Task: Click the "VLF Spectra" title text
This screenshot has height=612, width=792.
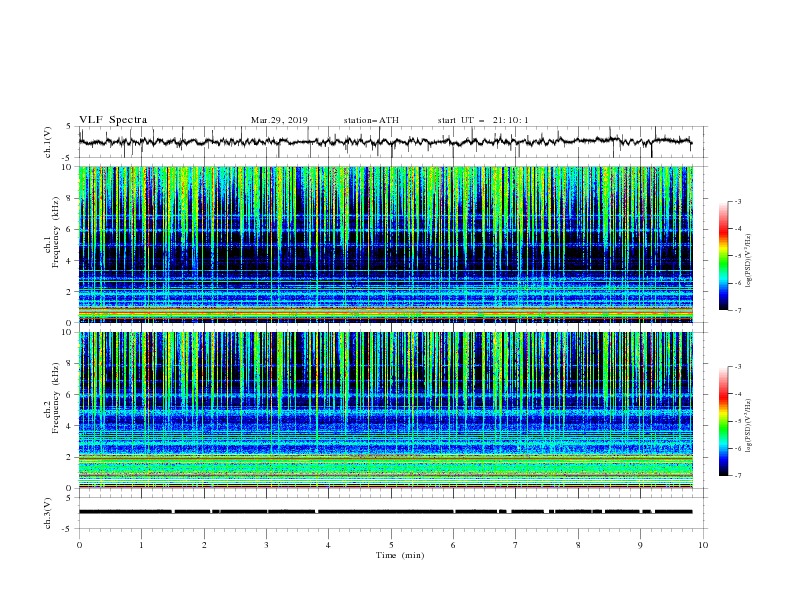Action: [x=113, y=120]
